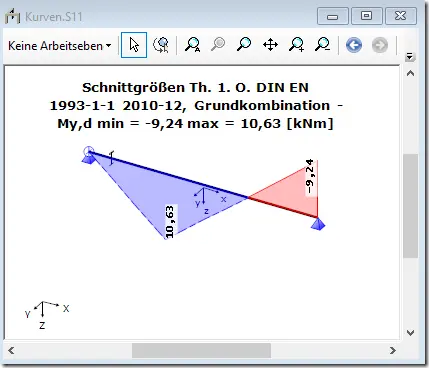
Task: Click the grey forward arrow button
Action: pos(380,45)
